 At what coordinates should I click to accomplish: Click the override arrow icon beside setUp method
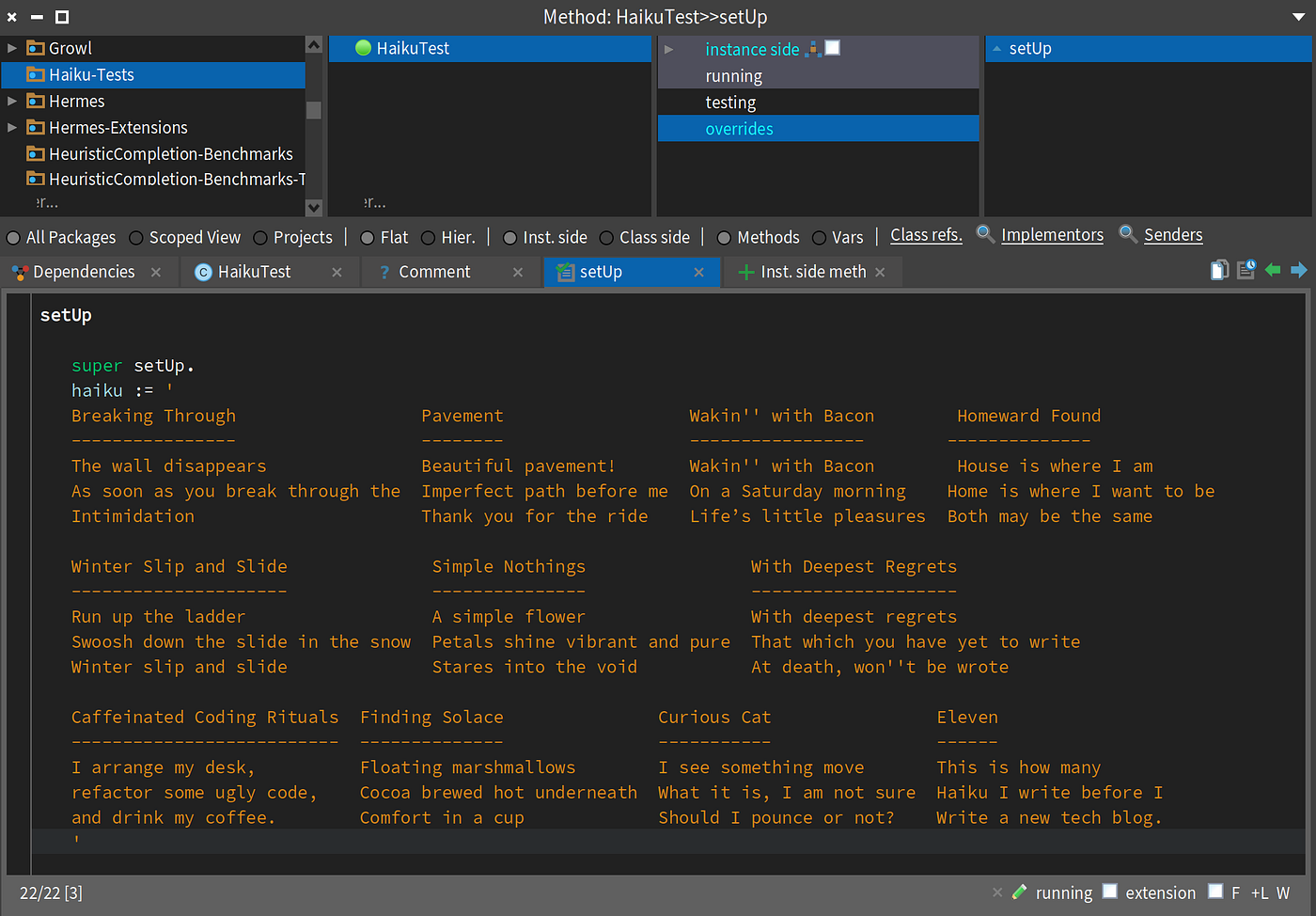pos(996,49)
